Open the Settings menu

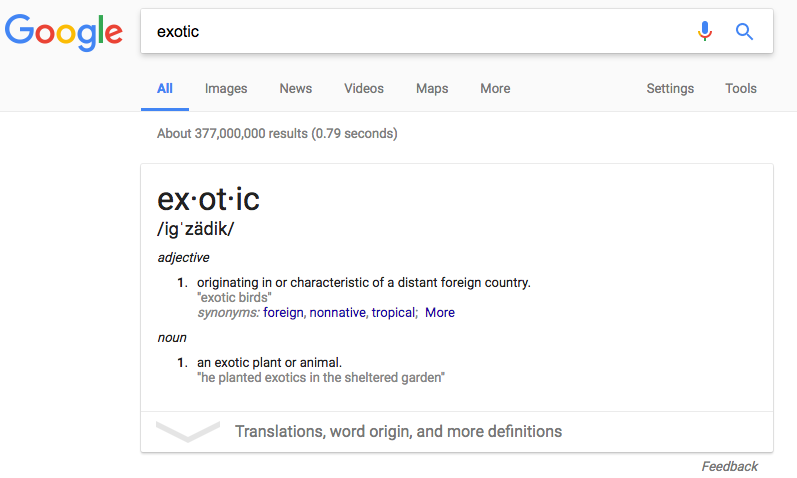click(x=670, y=88)
